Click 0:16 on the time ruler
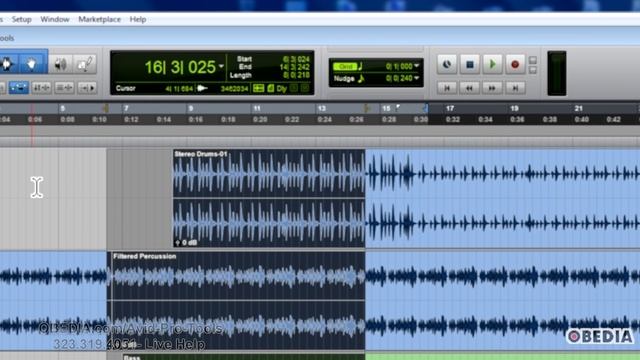This screenshot has height=360, width=640. [196, 120]
